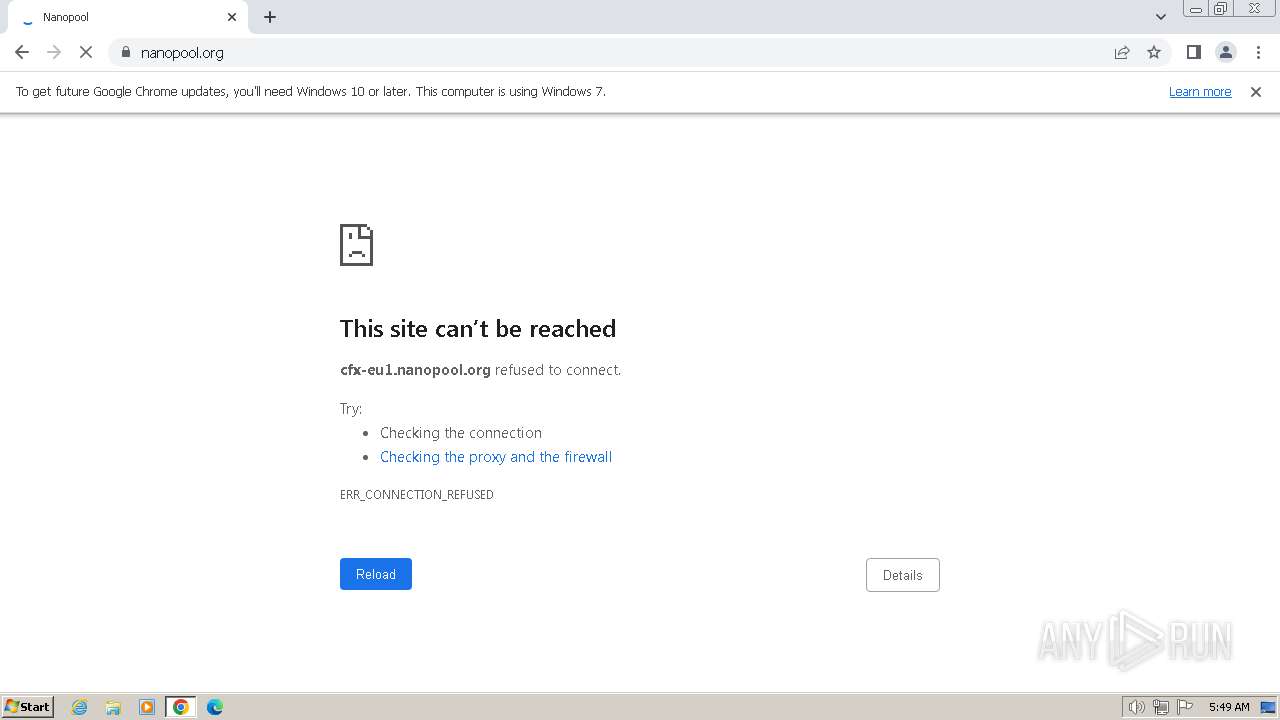The height and width of the screenshot is (720, 1280).
Task: View site information via the lock icon
Action: tap(125, 52)
